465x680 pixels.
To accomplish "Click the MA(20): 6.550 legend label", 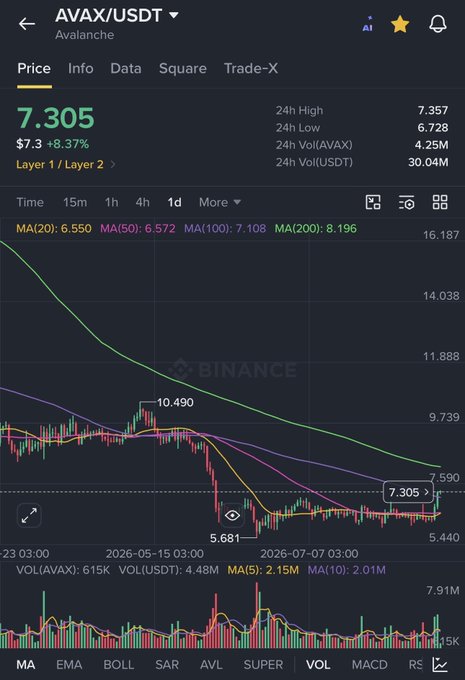I will tap(54, 229).
